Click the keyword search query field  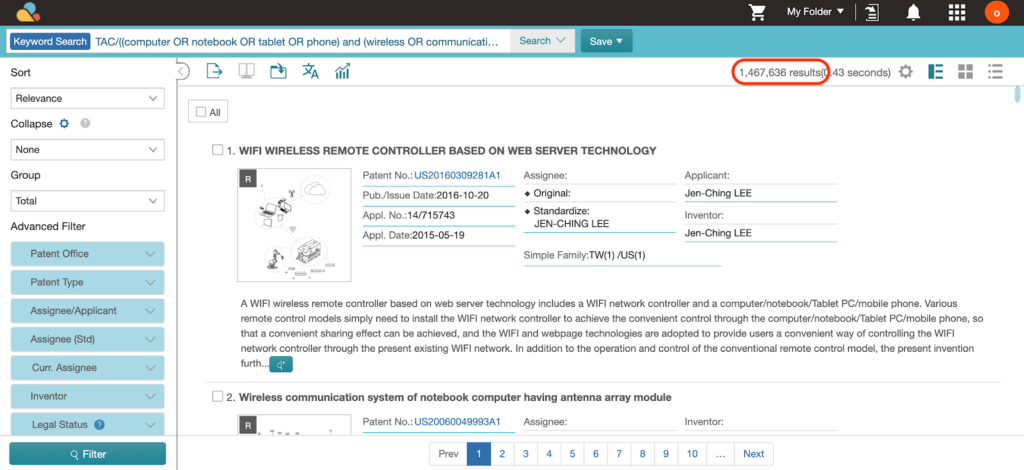pyautogui.click(x=300, y=41)
